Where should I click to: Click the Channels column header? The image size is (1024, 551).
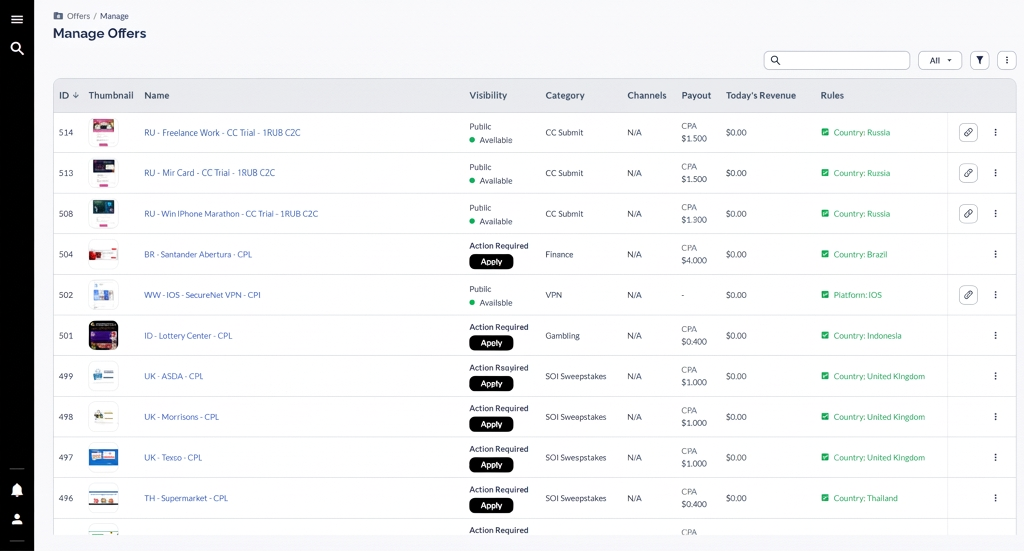(647, 95)
